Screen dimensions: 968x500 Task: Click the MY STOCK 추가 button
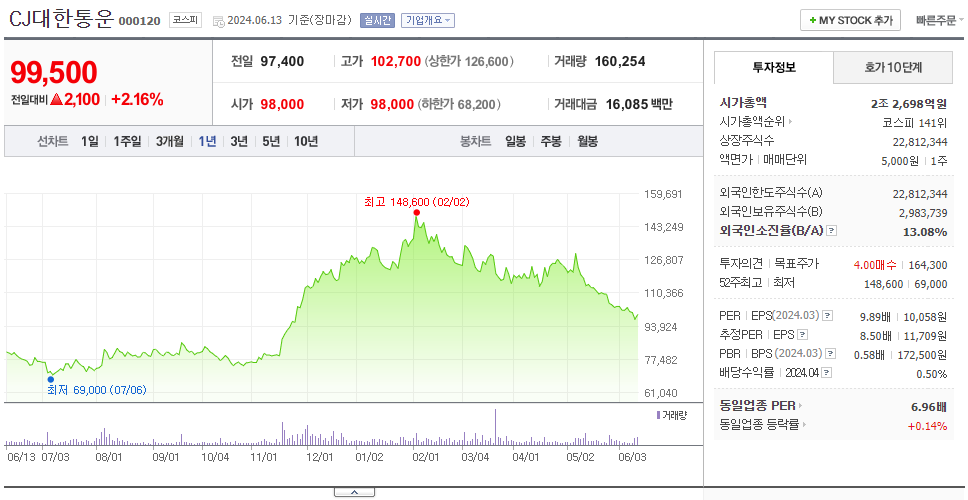pos(850,20)
